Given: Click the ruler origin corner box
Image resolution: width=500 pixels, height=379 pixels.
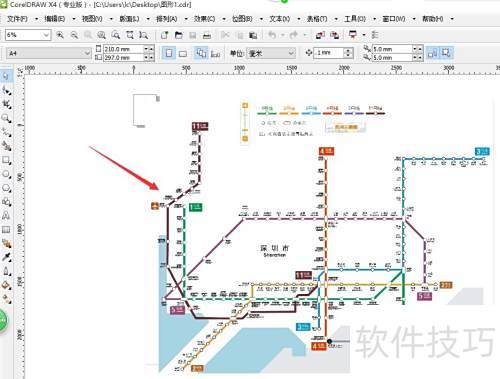Looking at the screenshot, I should 20,70.
